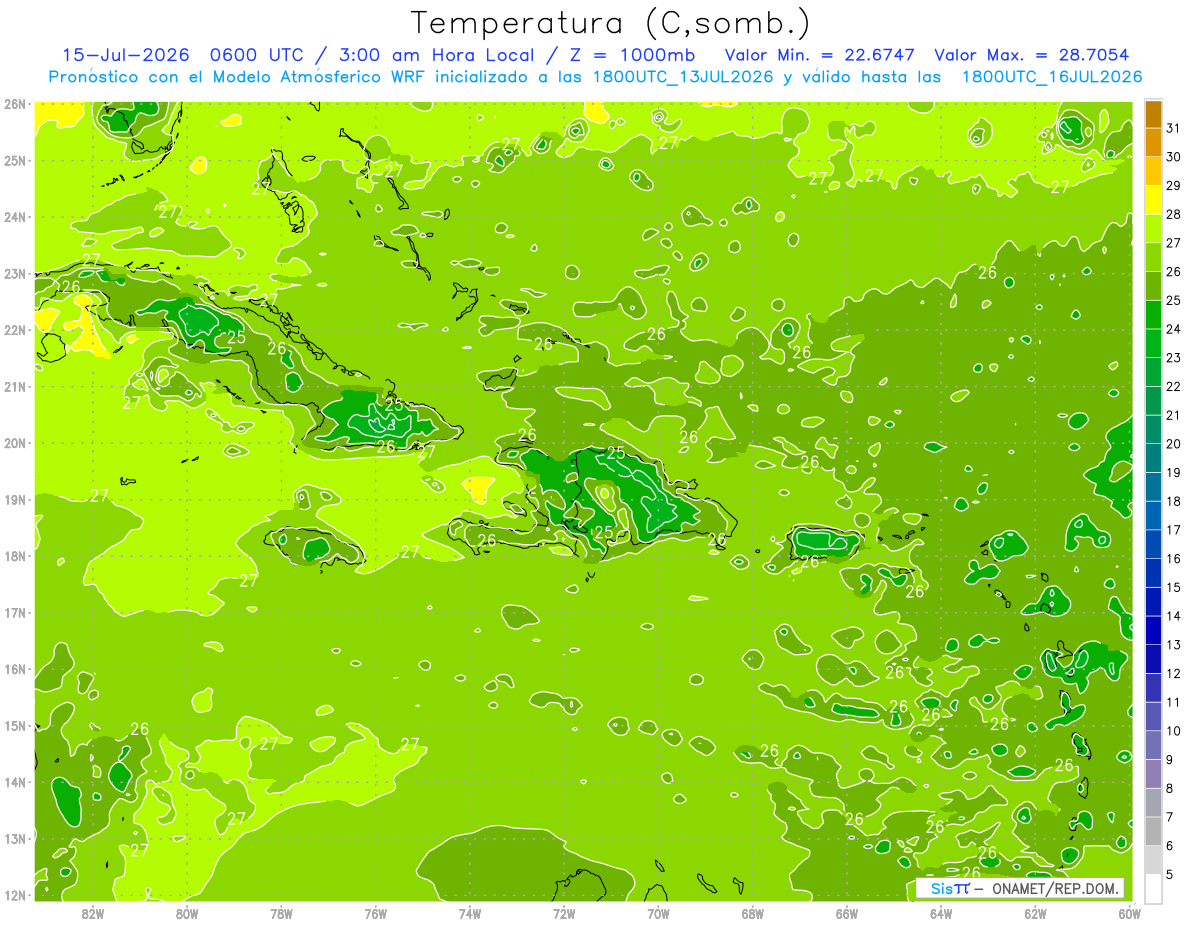Screen dimensions: 1200x927
Task: Click legend value '12' on color bar
Action: (1174, 673)
